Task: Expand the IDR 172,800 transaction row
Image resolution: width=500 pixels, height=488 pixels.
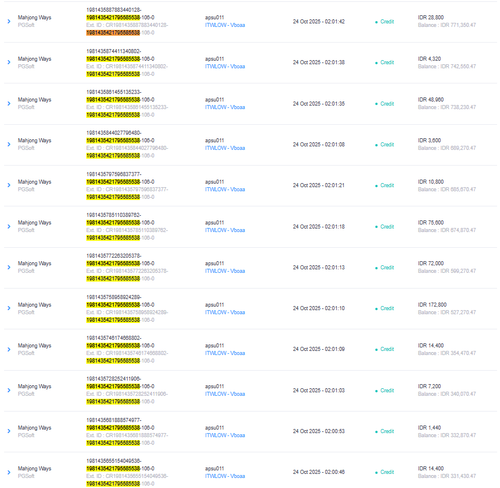Action: pos(9,308)
